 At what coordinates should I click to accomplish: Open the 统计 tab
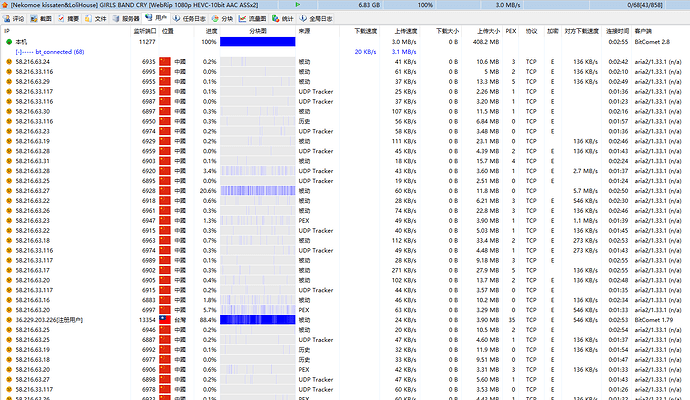point(283,18)
